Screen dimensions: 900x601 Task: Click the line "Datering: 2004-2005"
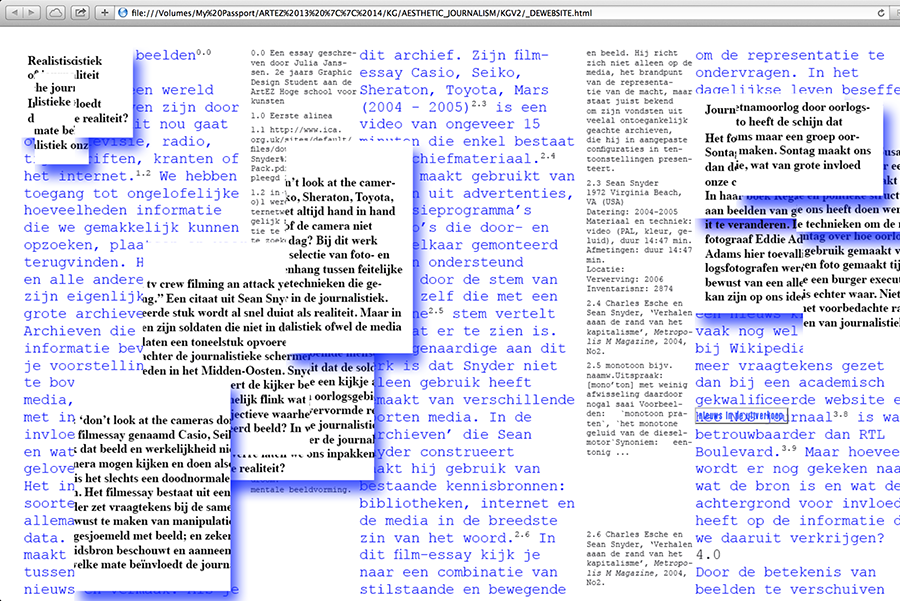pos(632,212)
